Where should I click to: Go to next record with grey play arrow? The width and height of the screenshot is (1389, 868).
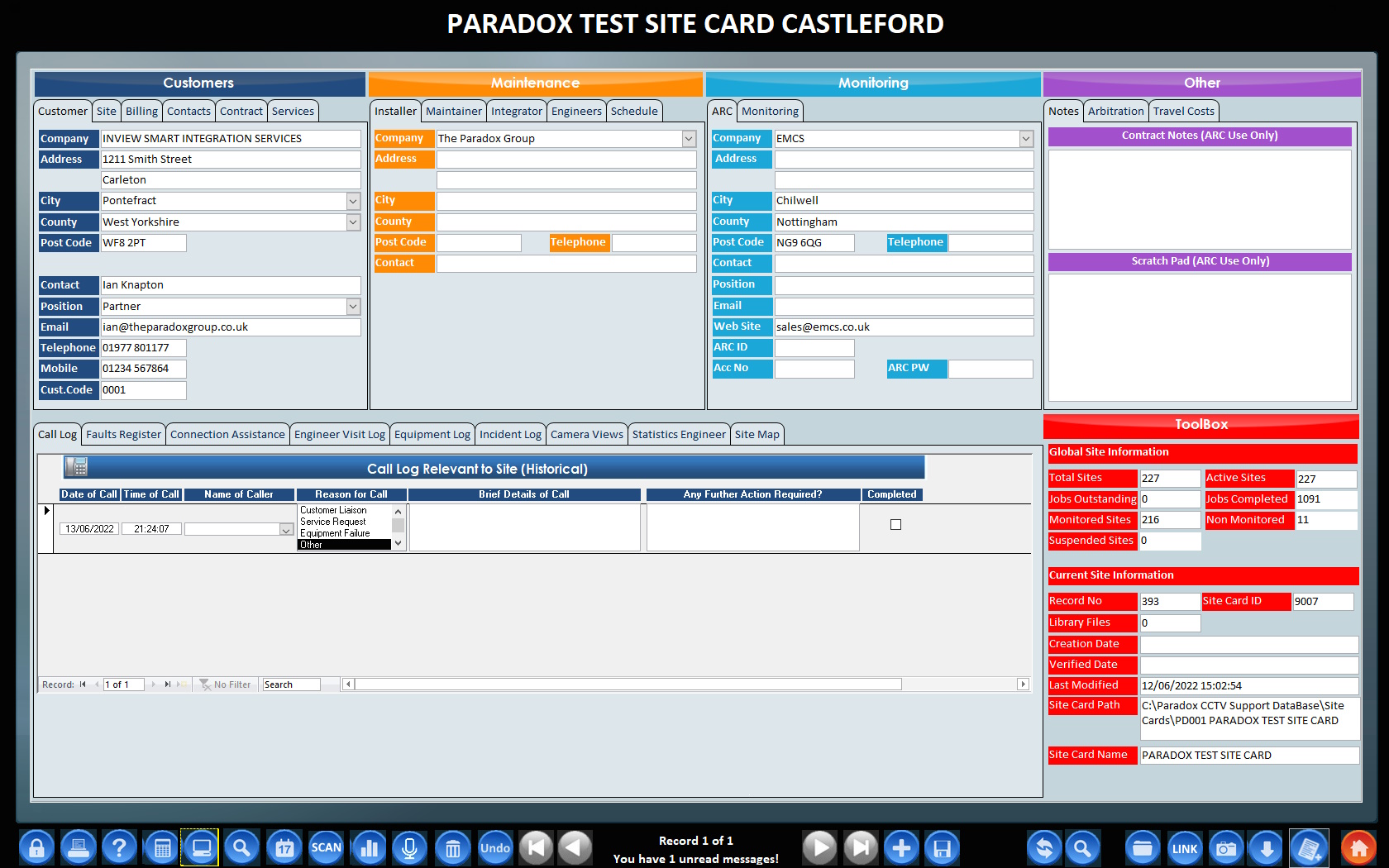click(819, 847)
